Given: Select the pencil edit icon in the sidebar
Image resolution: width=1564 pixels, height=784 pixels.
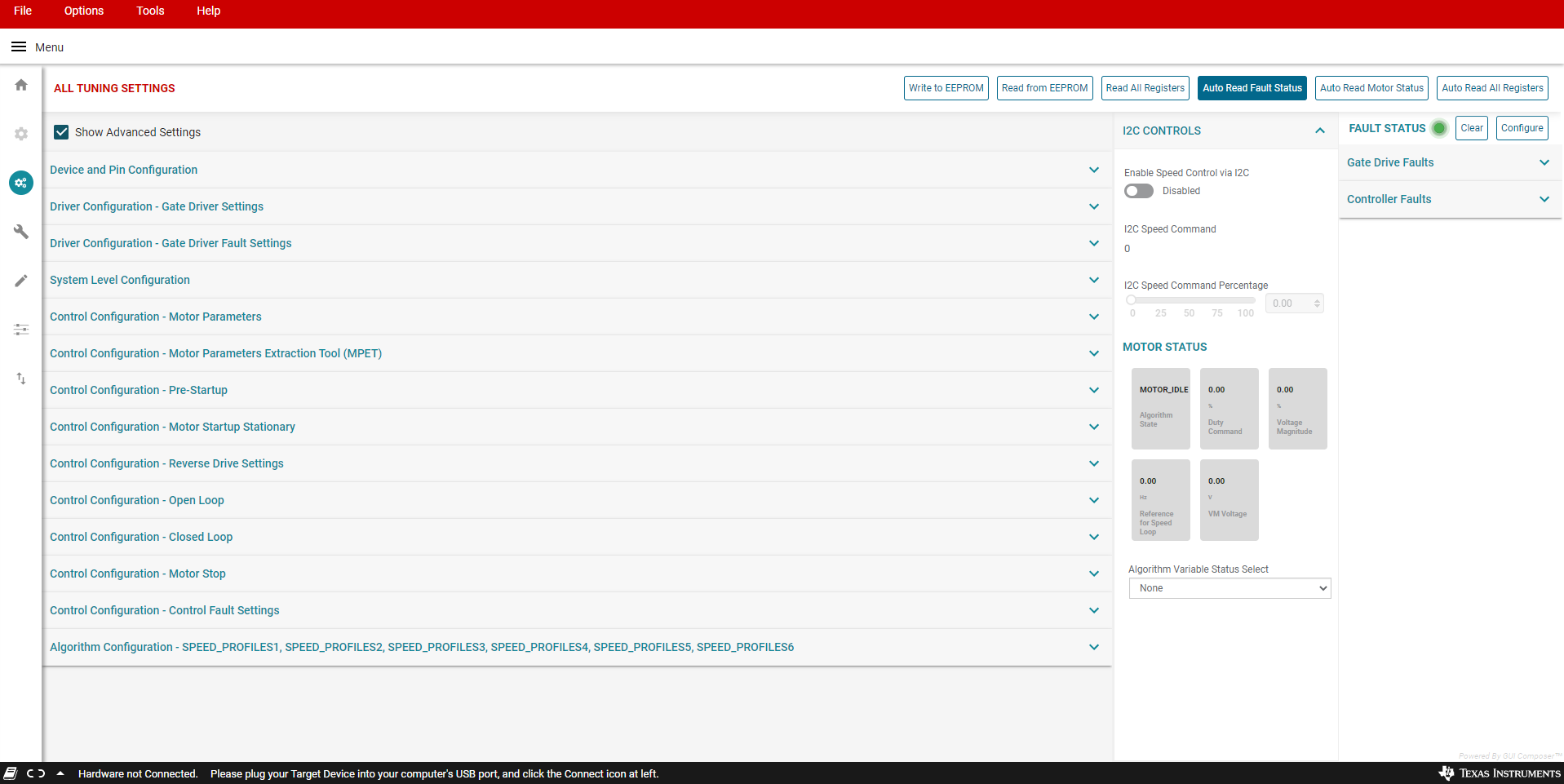Looking at the screenshot, I should click(20, 281).
